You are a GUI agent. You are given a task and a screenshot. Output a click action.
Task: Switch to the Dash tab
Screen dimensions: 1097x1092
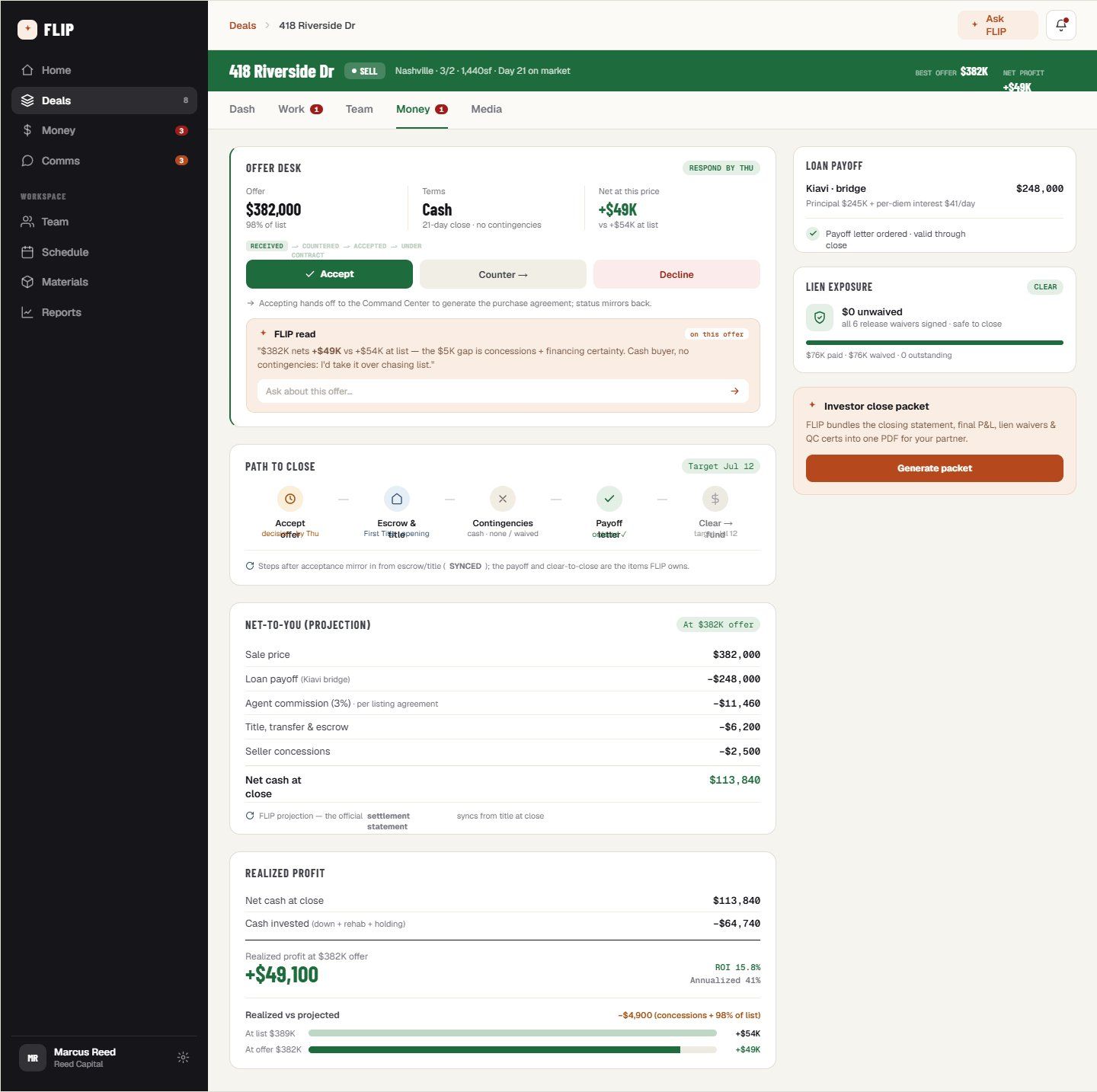[x=242, y=109]
